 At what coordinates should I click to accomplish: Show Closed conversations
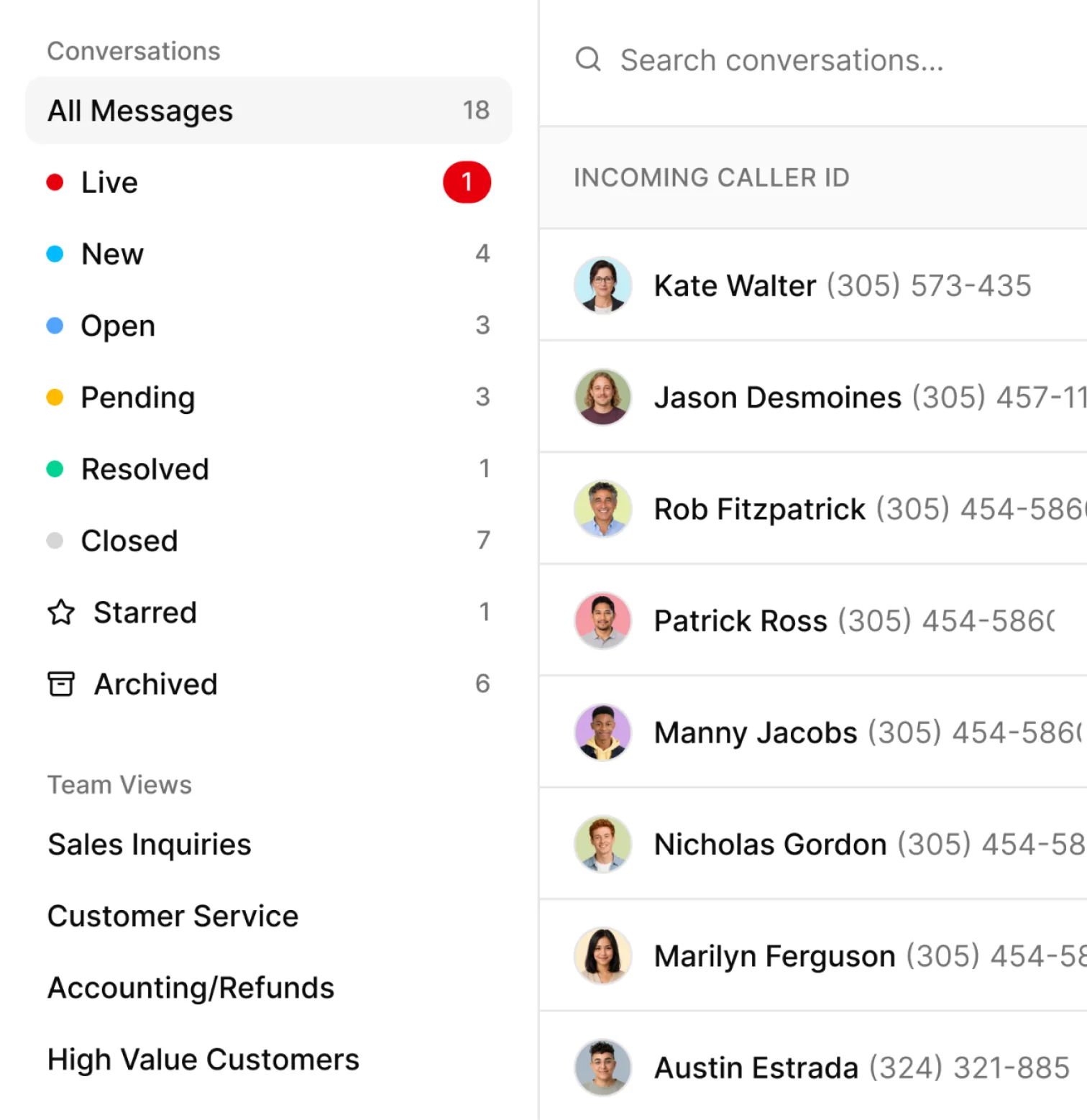pyautogui.click(x=269, y=541)
